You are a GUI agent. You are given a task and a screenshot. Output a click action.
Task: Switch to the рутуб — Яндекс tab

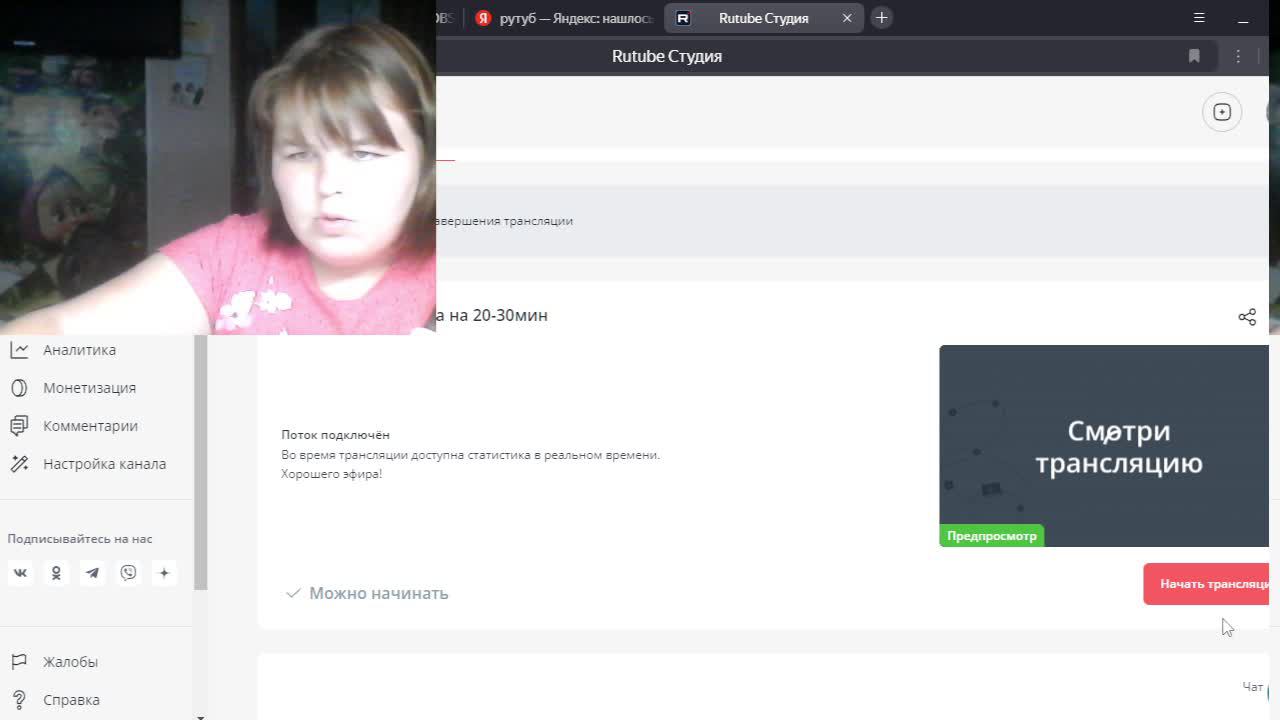(564, 18)
